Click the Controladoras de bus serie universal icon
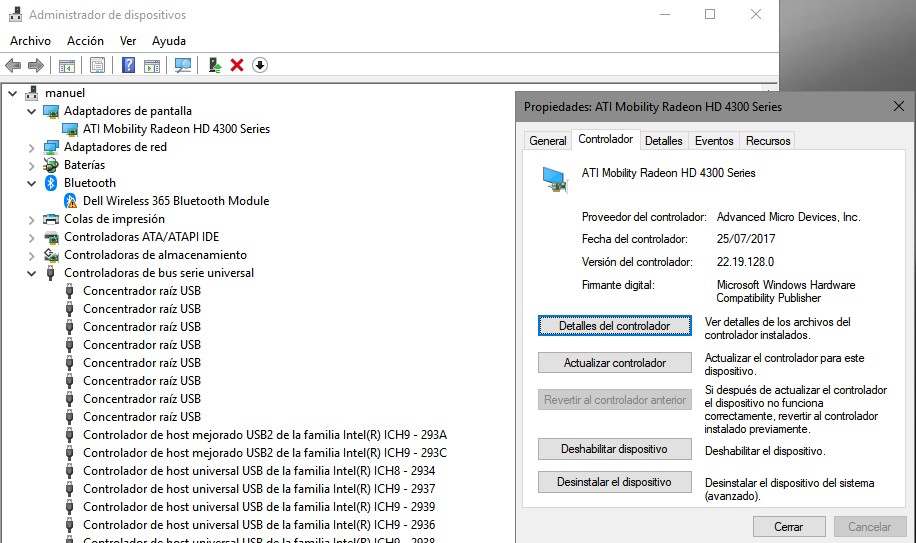916x543 pixels. point(51,273)
